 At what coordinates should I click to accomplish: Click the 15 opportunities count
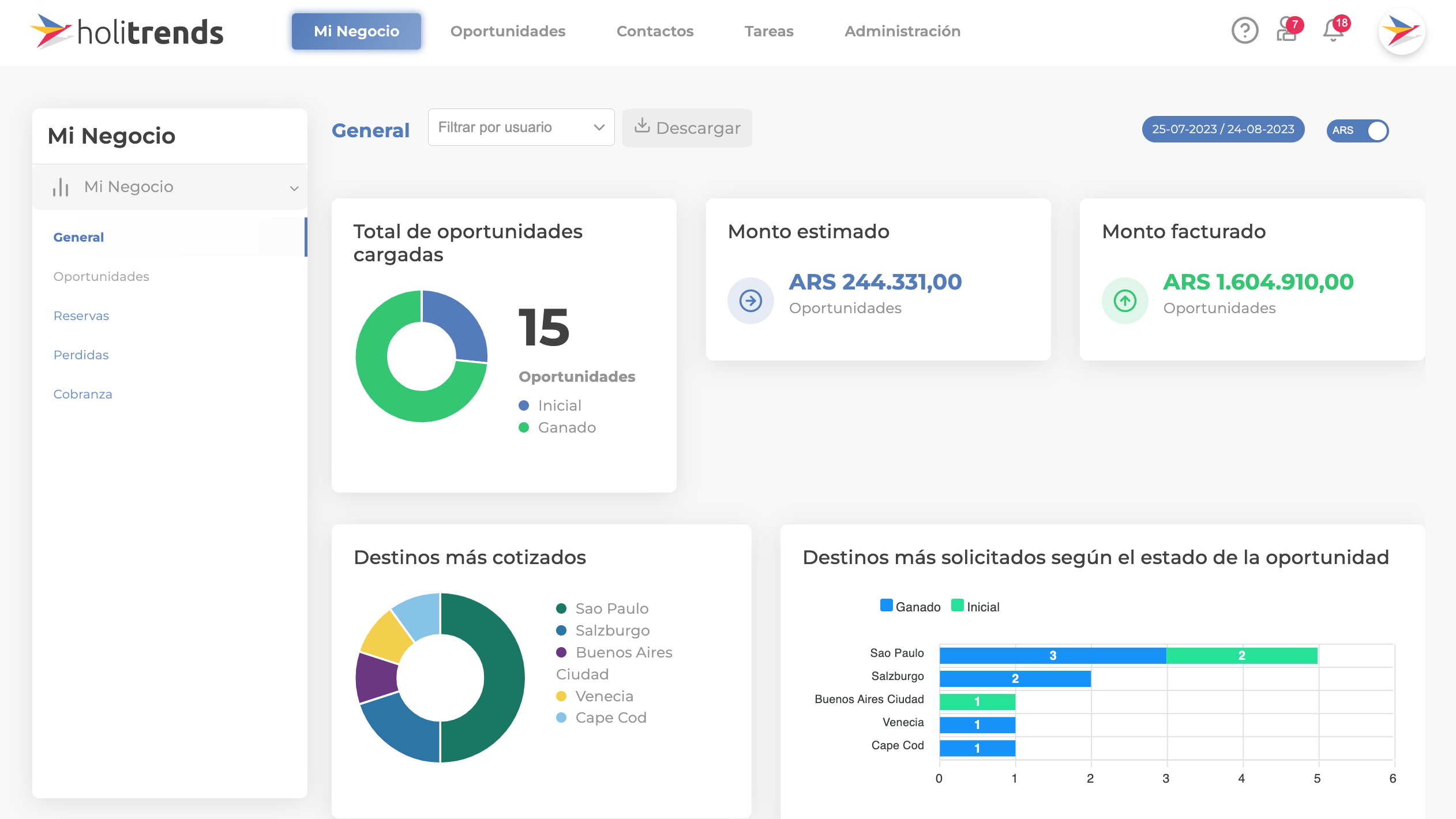click(543, 327)
